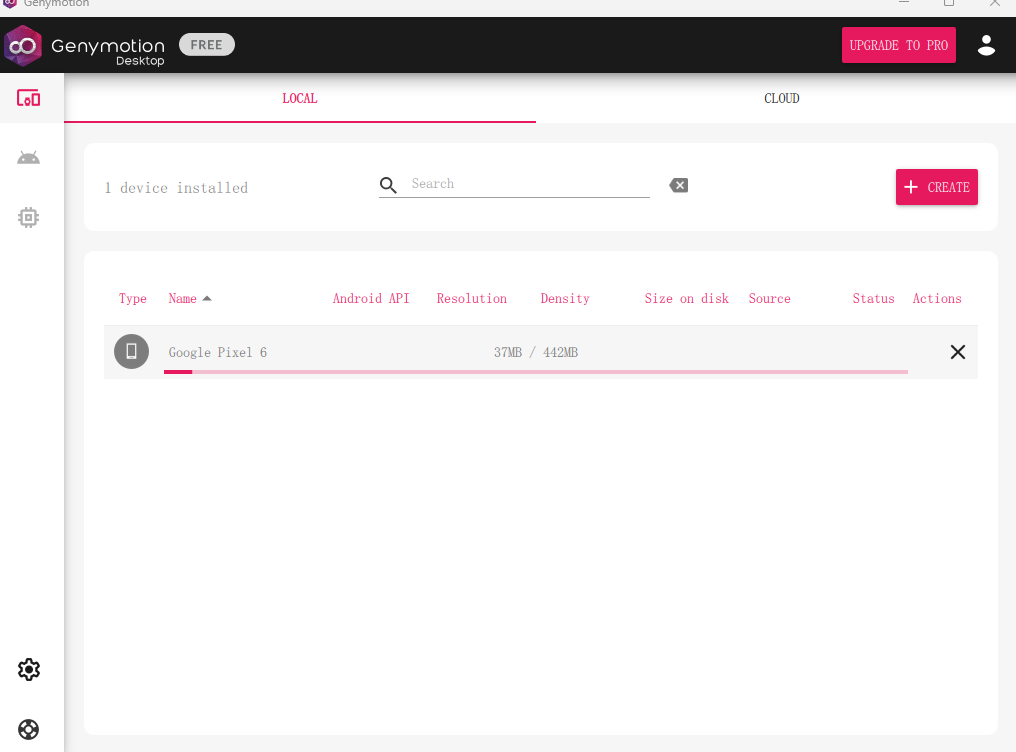Image resolution: width=1016 pixels, height=752 pixels.
Task: Click the Genymotion Desktop logo
Action: [85, 46]
